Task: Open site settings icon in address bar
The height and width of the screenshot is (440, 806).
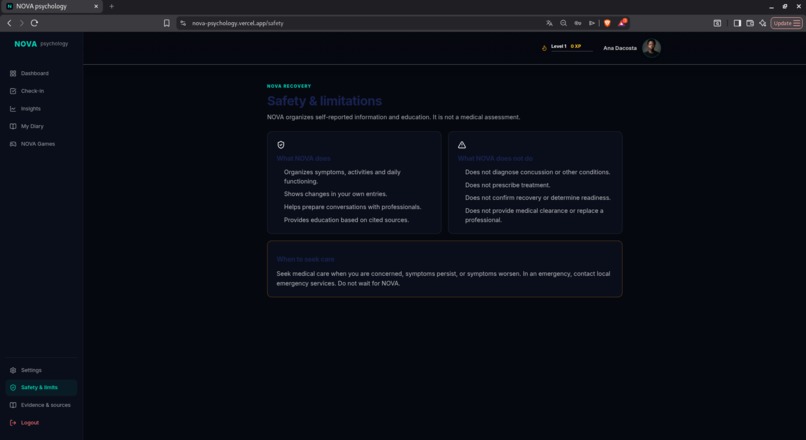Action: (x=183, y=23)
